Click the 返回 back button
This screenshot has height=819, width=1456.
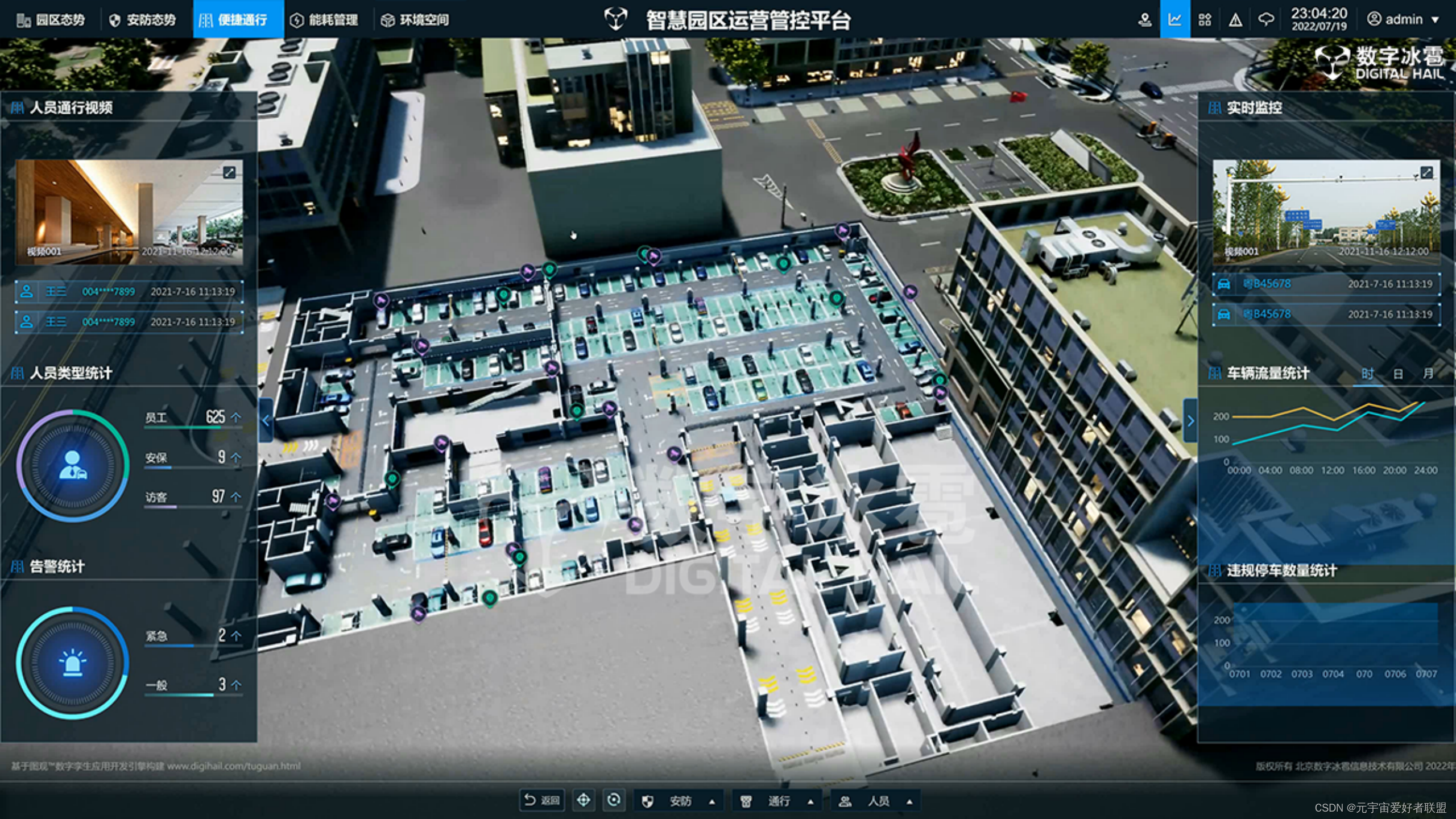pyautogui.click(x=541, y=800)
